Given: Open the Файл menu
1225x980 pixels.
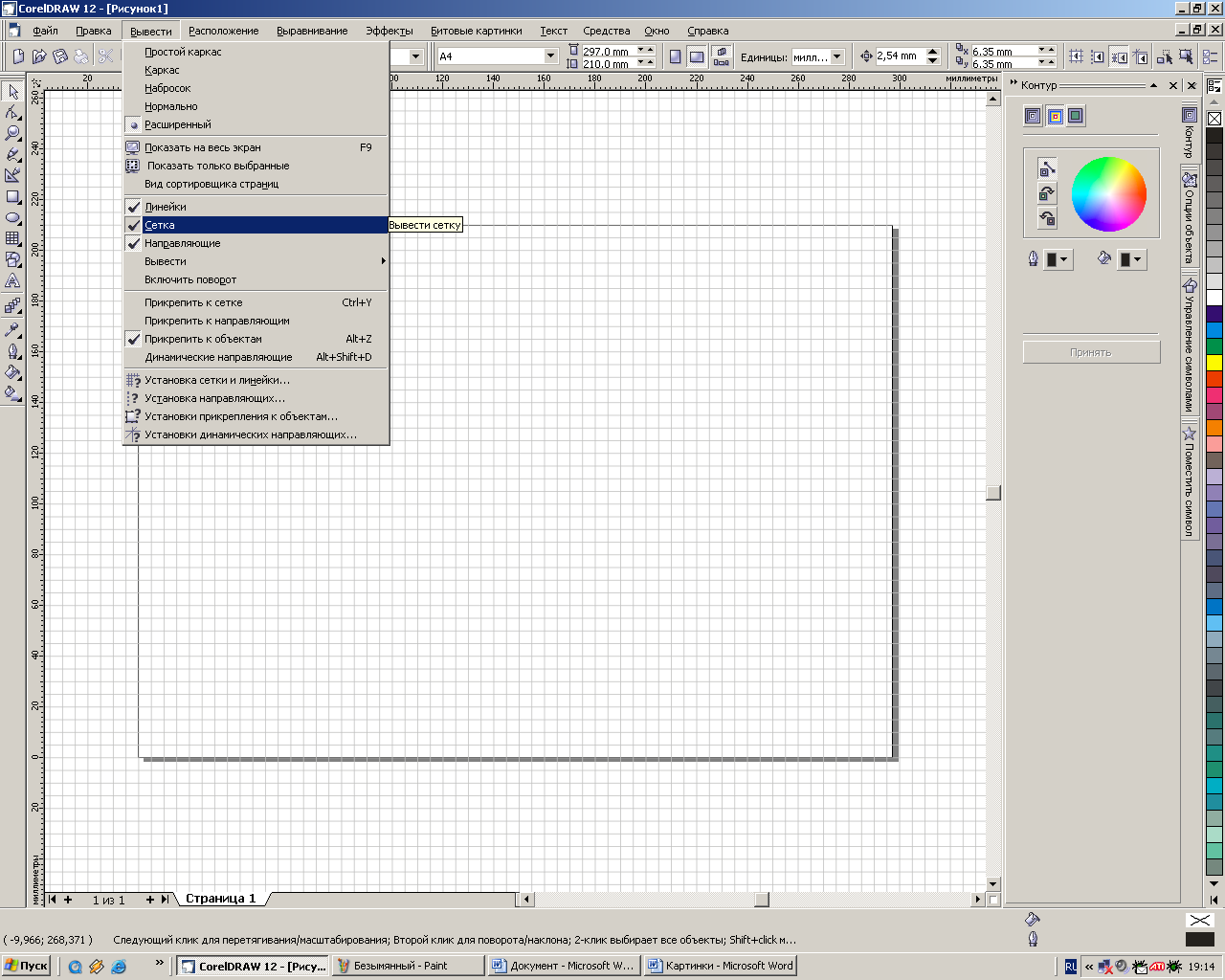Looking at the screenshot, I should coord(45,31).
